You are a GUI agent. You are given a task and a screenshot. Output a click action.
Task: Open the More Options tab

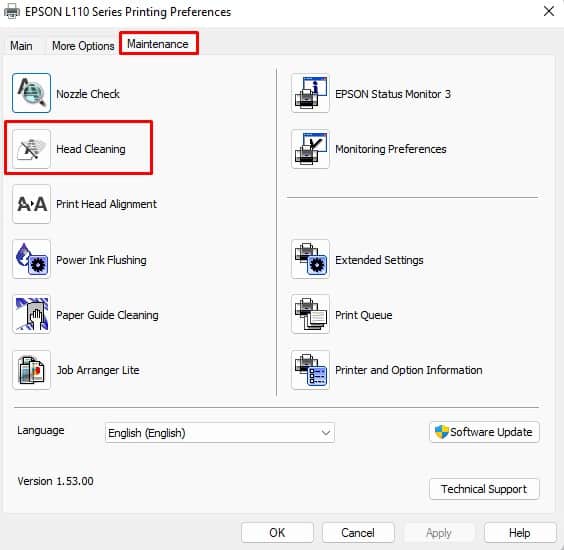click(x=83, y=46)
